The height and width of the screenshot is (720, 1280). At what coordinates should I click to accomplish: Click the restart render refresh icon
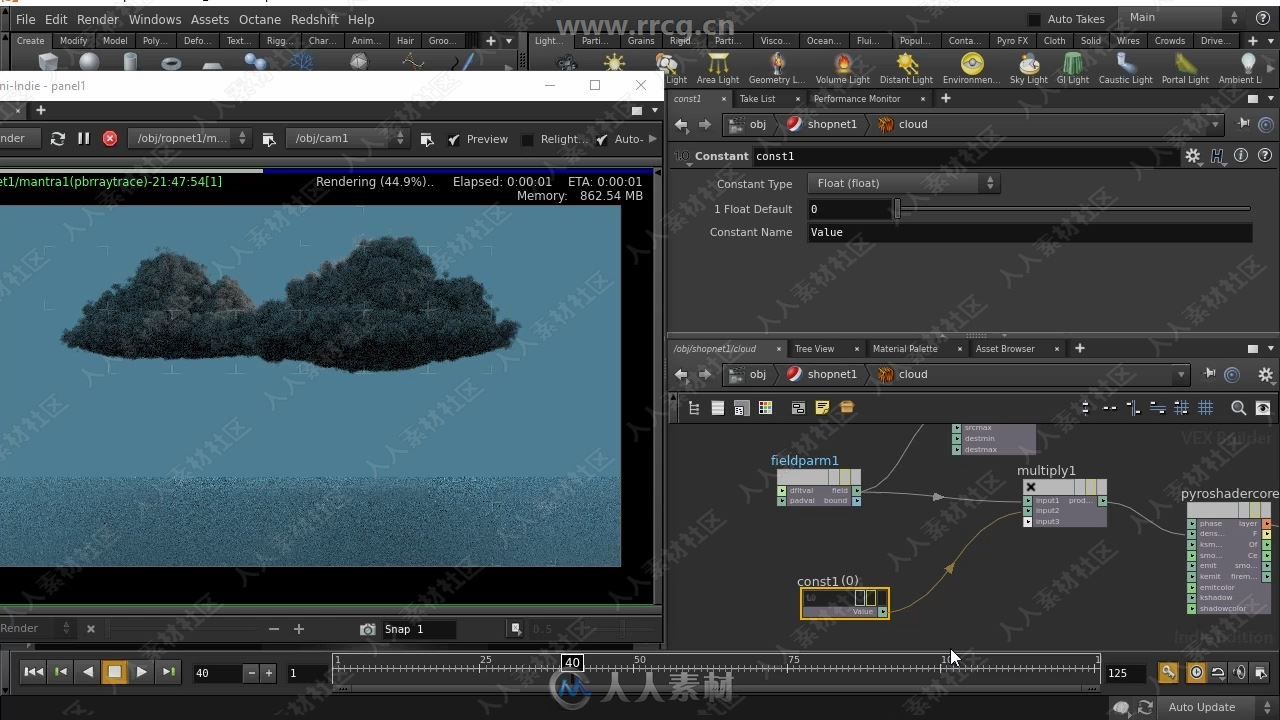pos(58,139)
